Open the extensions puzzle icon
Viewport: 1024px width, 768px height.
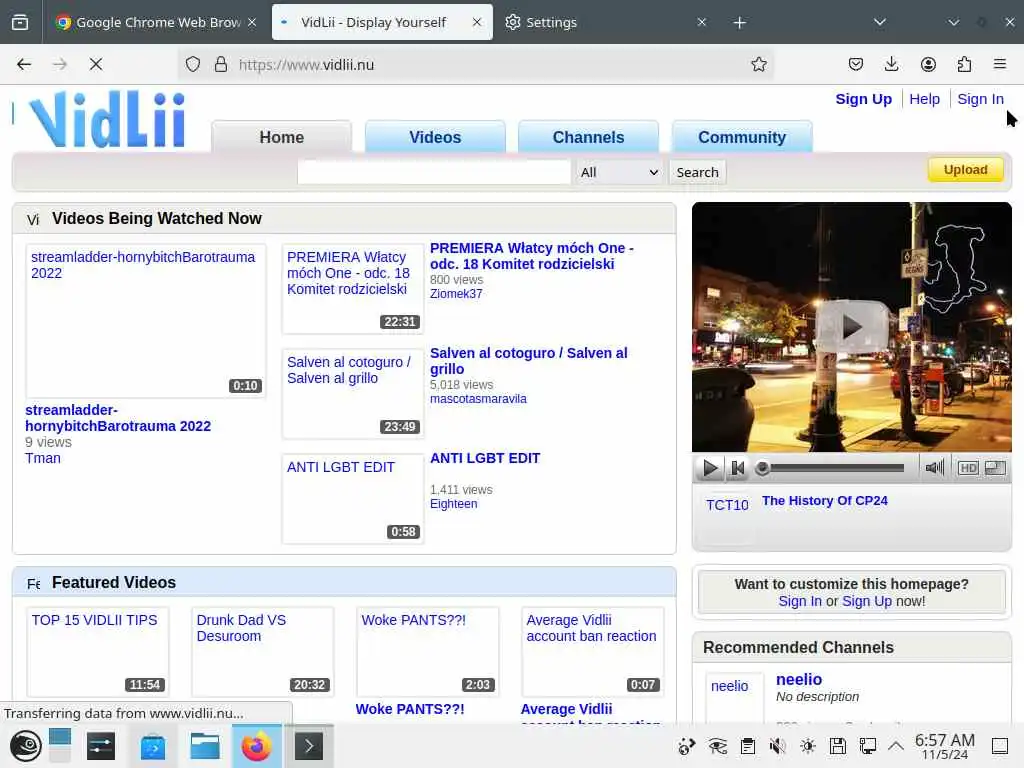click(964, 64)
